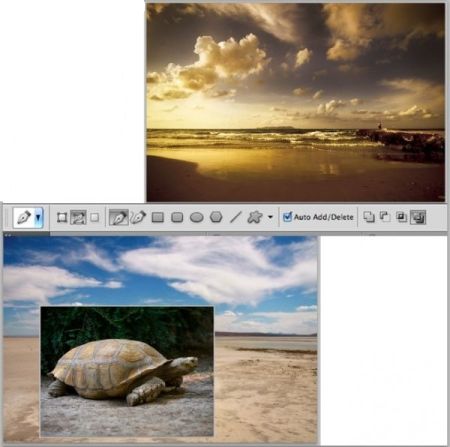450x447 pixels.
Task: Select the Ellipse shape tool
Action: tap(197, 218)
